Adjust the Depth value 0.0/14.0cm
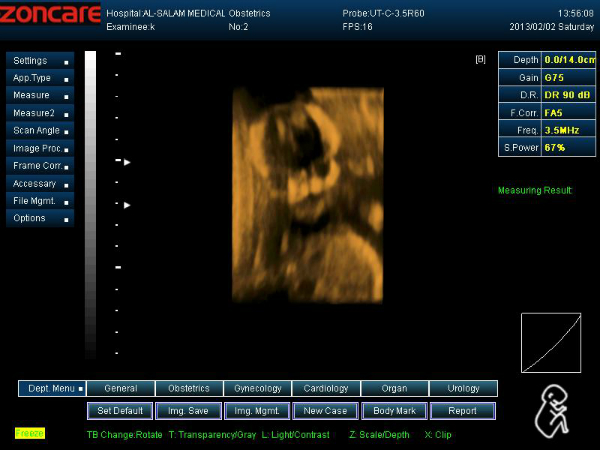600x450 pixels. (569, 60)
